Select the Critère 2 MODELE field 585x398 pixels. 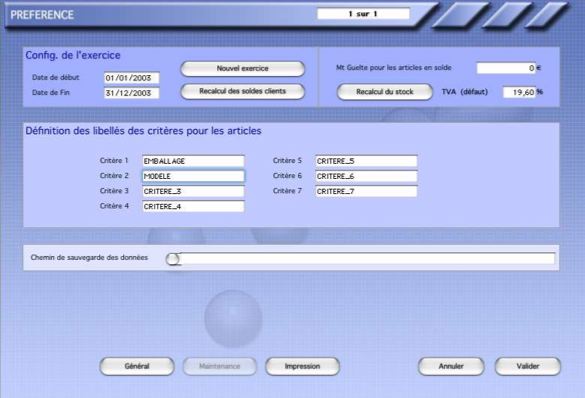point(193,176)
